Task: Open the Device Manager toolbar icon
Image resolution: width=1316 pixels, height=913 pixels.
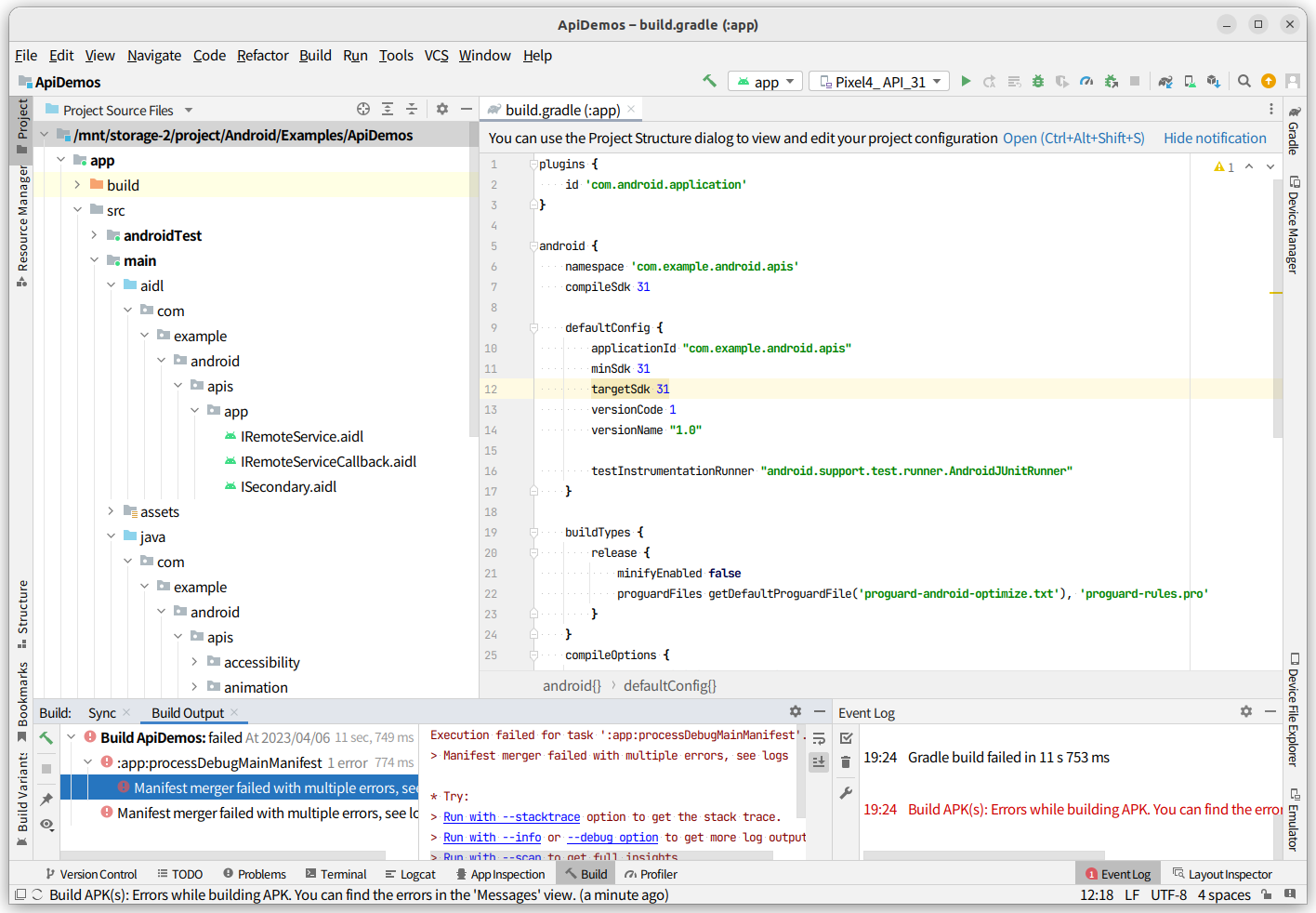Action: (x=1190, y=81)
